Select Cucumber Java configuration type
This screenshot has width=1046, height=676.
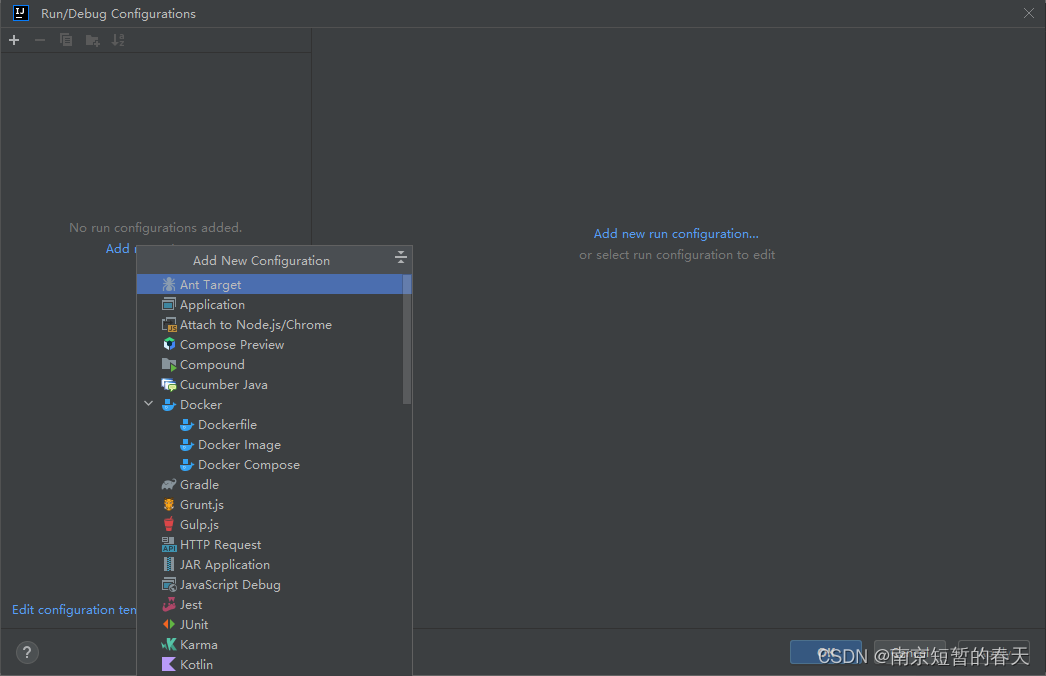pos(274,384)
